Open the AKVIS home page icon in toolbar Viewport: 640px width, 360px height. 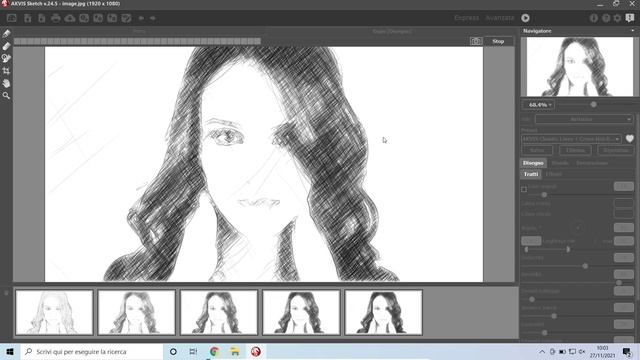(12, 18)
